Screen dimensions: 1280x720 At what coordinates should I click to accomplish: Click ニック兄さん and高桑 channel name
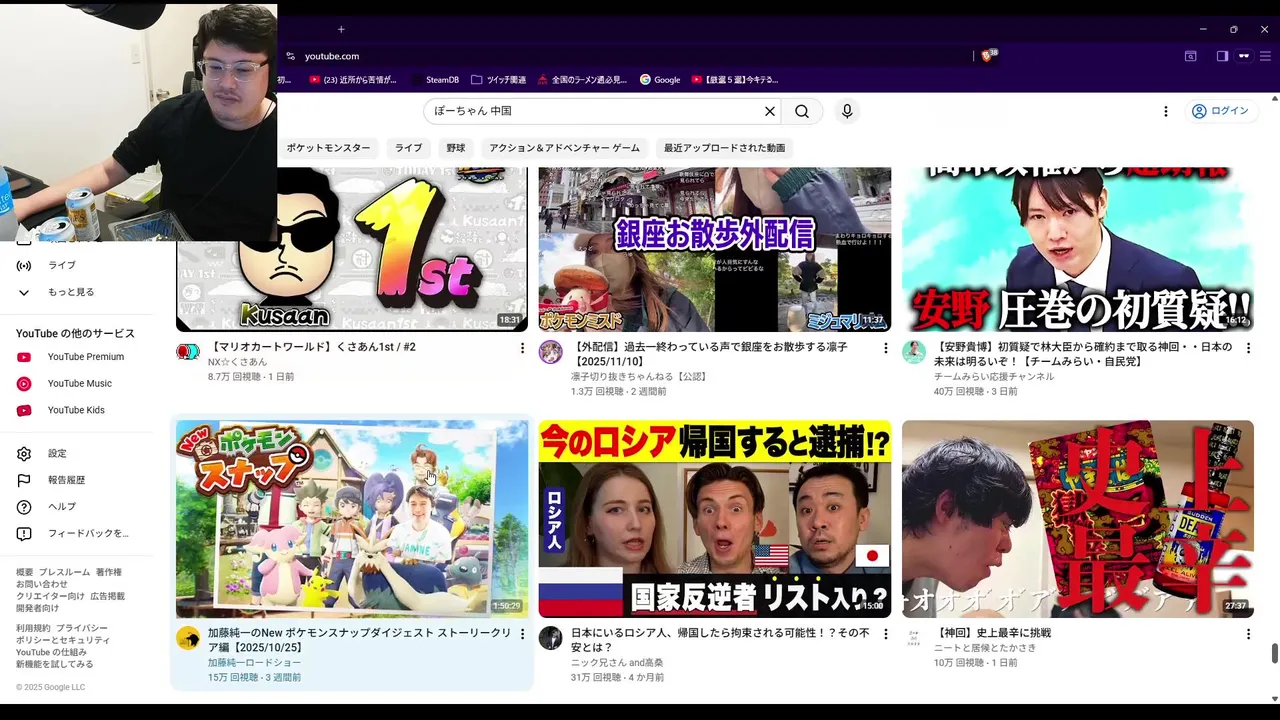tap(617, 663)
